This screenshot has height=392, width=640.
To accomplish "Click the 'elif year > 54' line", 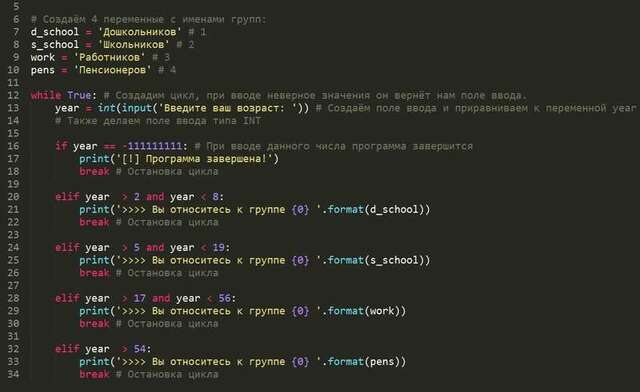I will pos(103,349).
